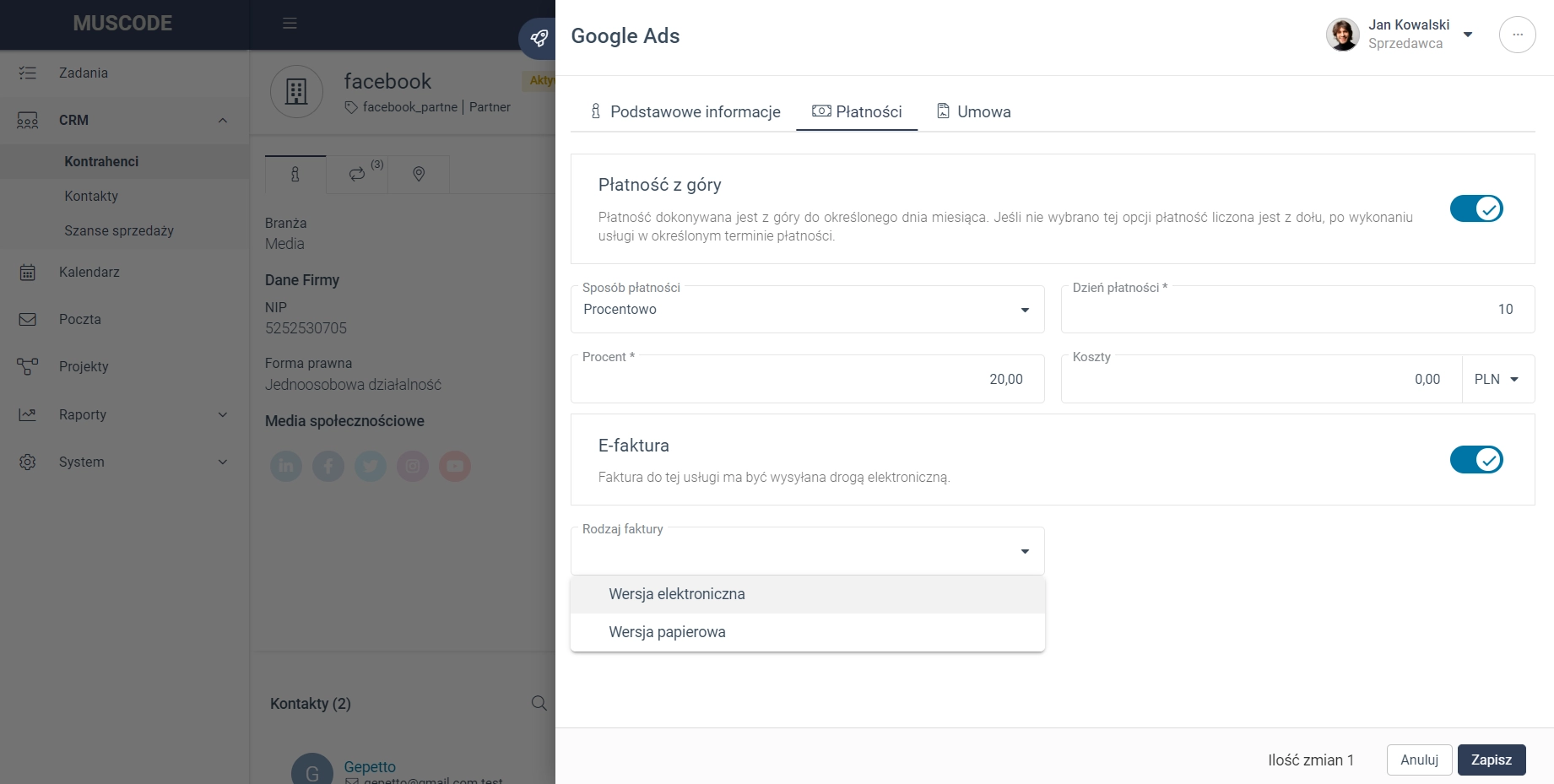The image size is (1554, 784).
Task: Collapse the CRM menu chevron
Action: click(223, 120)
